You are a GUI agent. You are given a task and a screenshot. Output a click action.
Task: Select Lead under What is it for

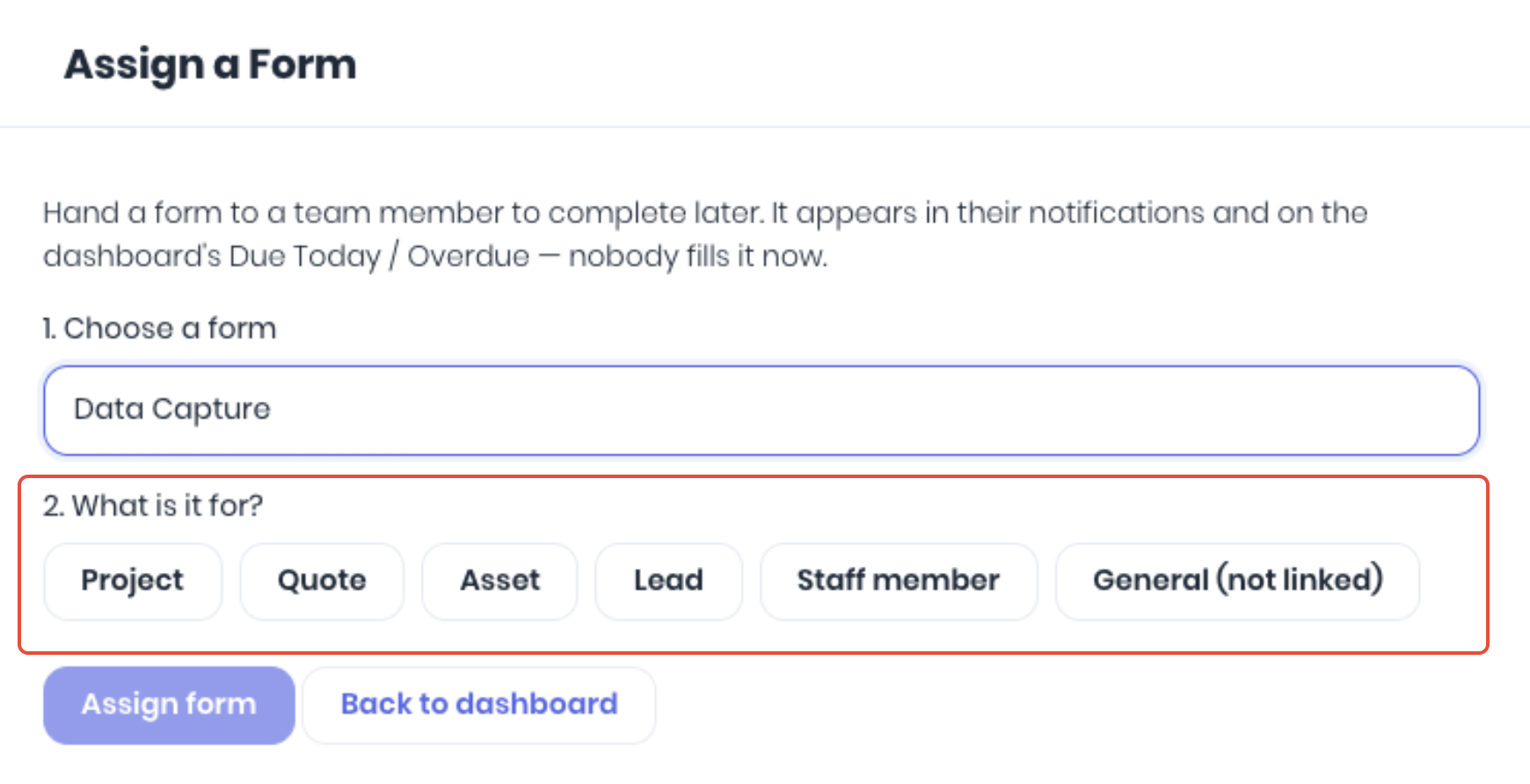coord(668,581)
